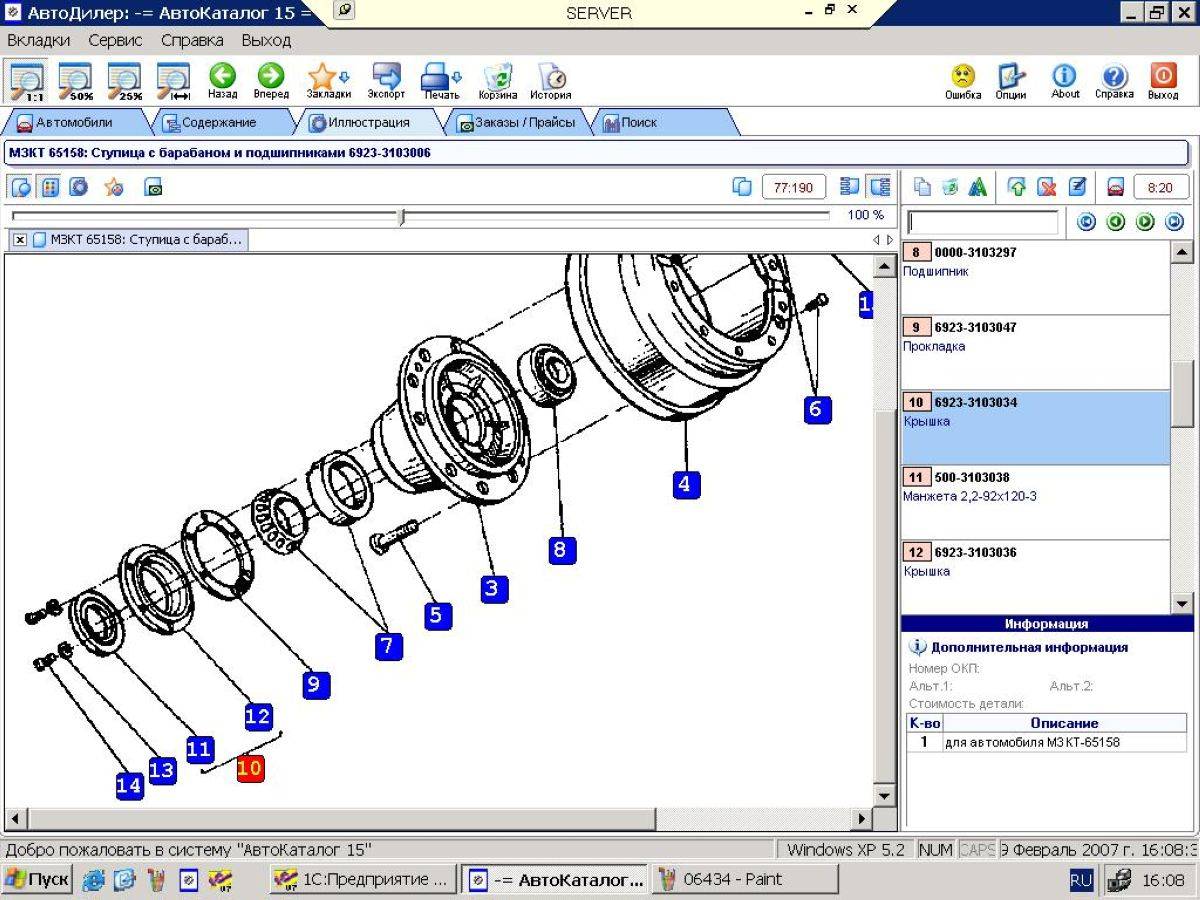Image resolution: width=1200 pixels, height=900 pixels.
Task: Click the 8:20 counter field
Action: point(1160,187)
